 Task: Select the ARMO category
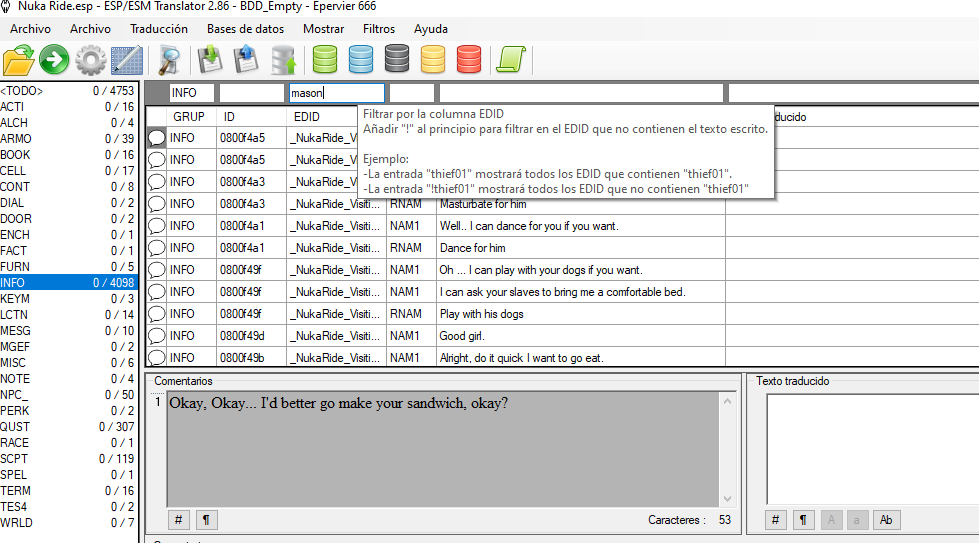(x=67, y=139)
